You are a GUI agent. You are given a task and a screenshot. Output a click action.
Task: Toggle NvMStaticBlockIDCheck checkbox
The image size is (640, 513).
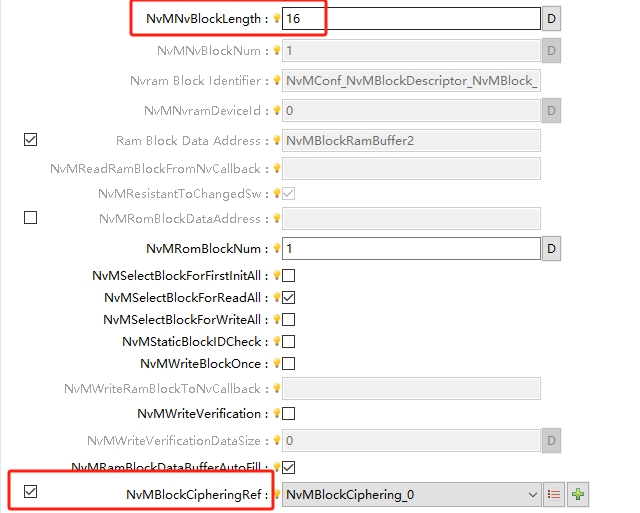point(289,342)
